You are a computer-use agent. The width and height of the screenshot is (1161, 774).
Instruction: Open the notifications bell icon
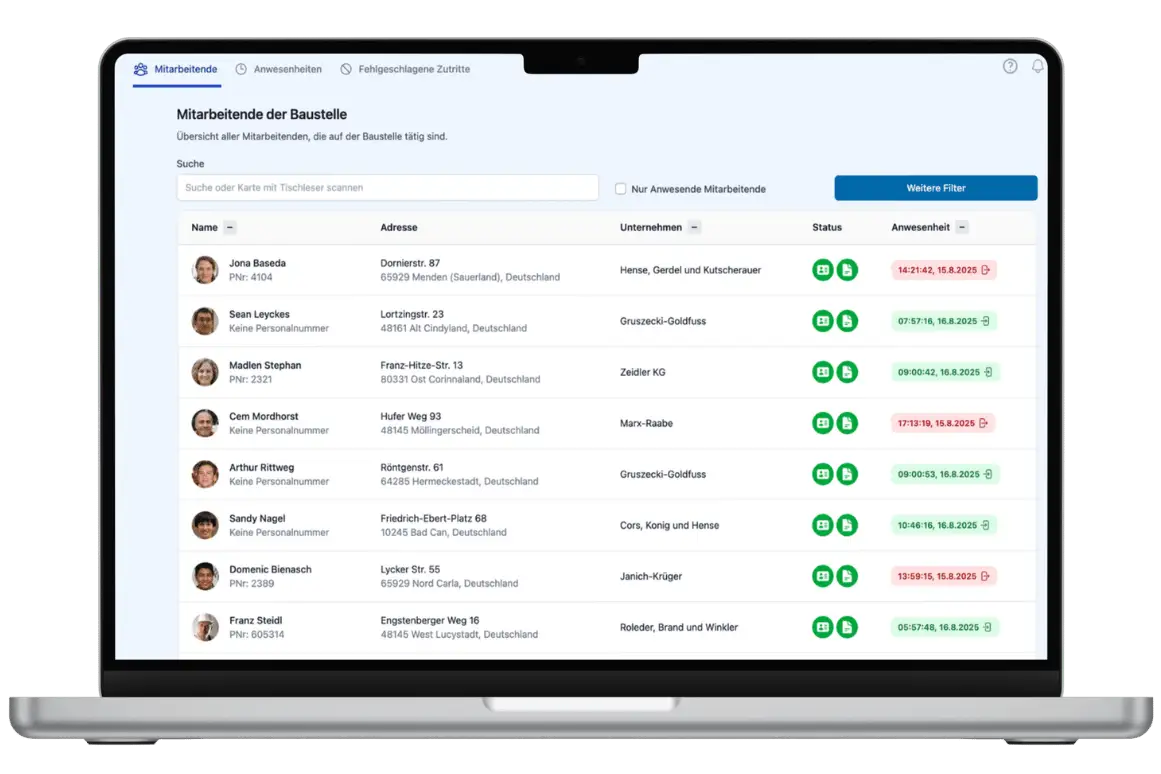1037,66
